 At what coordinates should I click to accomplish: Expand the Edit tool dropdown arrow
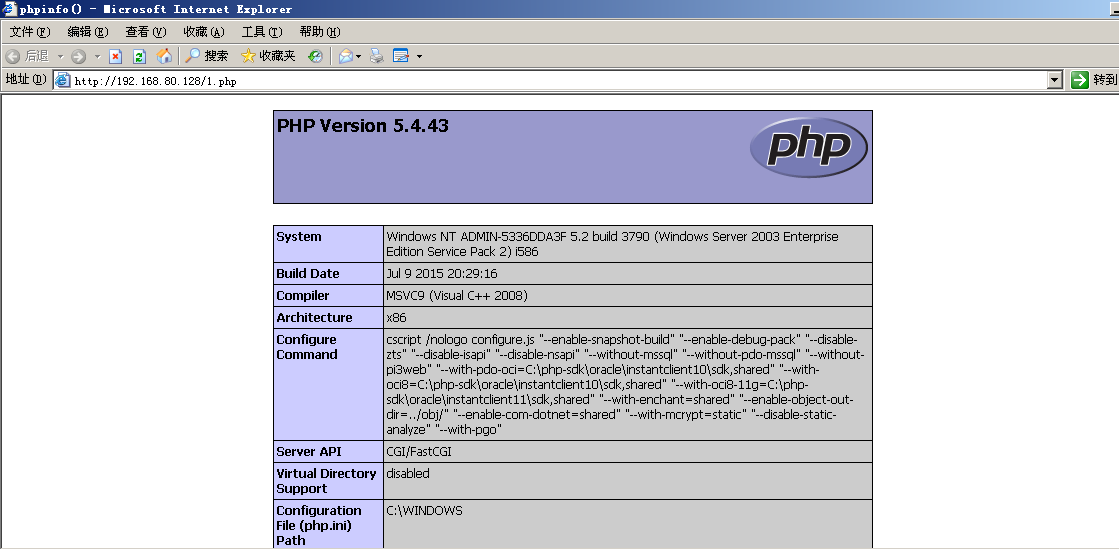point(419,56)
